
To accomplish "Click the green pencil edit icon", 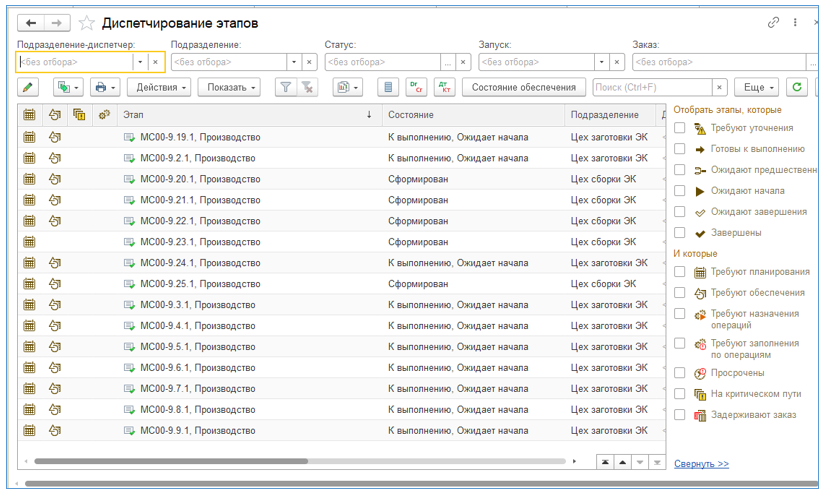I will tap(30, 87).
